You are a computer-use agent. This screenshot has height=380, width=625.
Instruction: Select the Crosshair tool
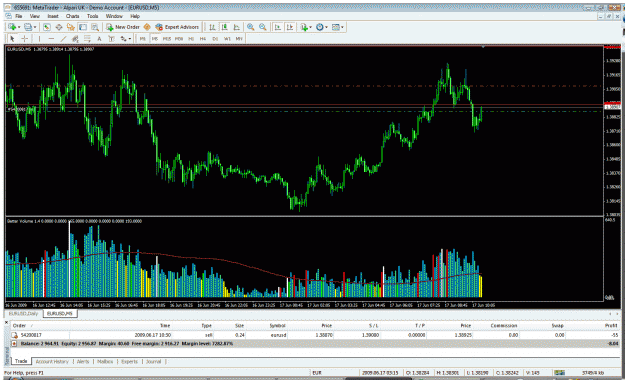coord(24,39)
